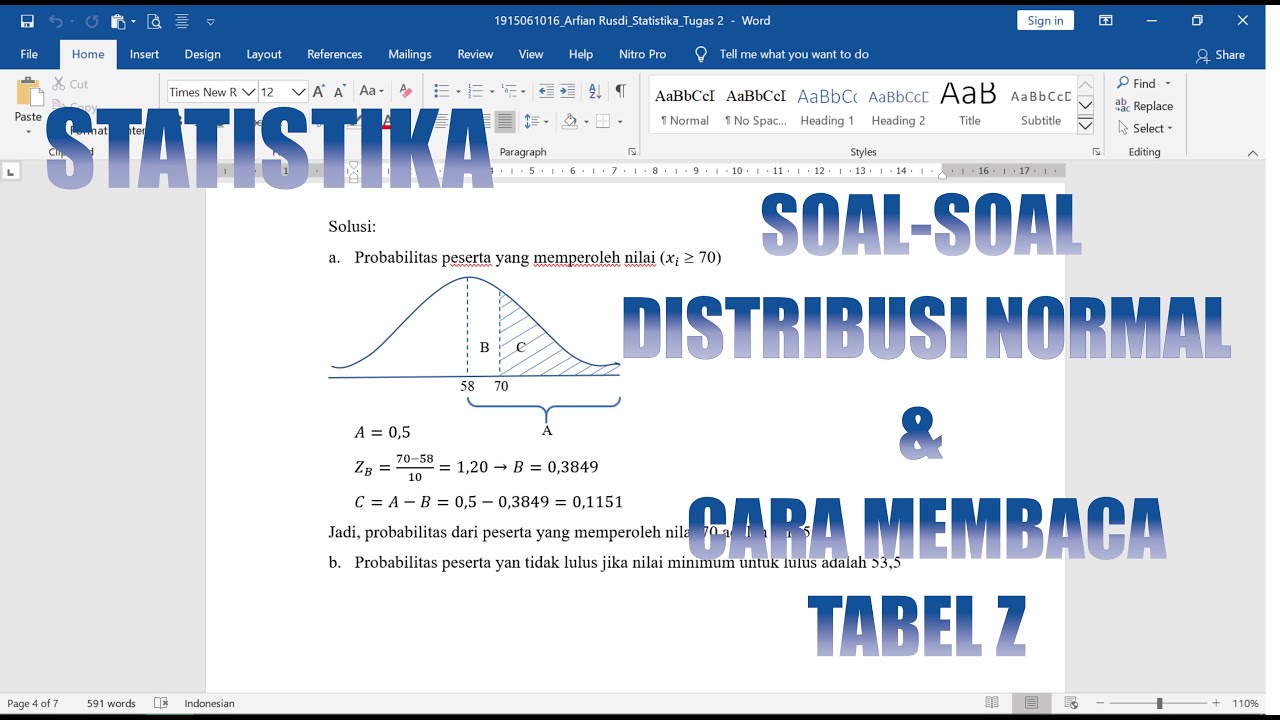Click Find in Editing group
The width and height of the screenshot is (1280, 720).
pos(1138,83)
